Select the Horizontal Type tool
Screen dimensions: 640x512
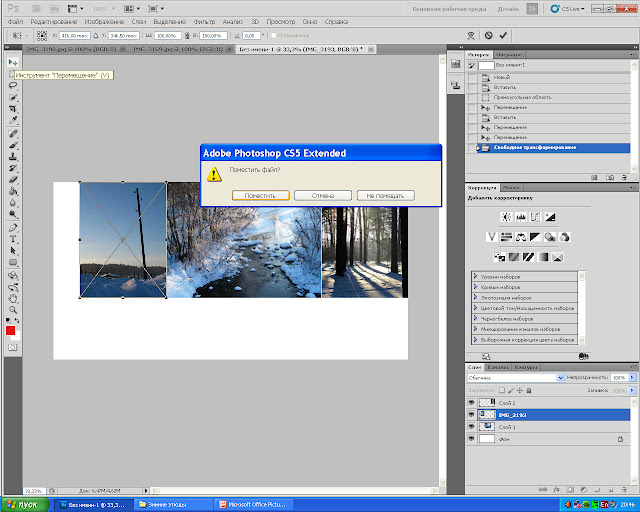point(13,239)
